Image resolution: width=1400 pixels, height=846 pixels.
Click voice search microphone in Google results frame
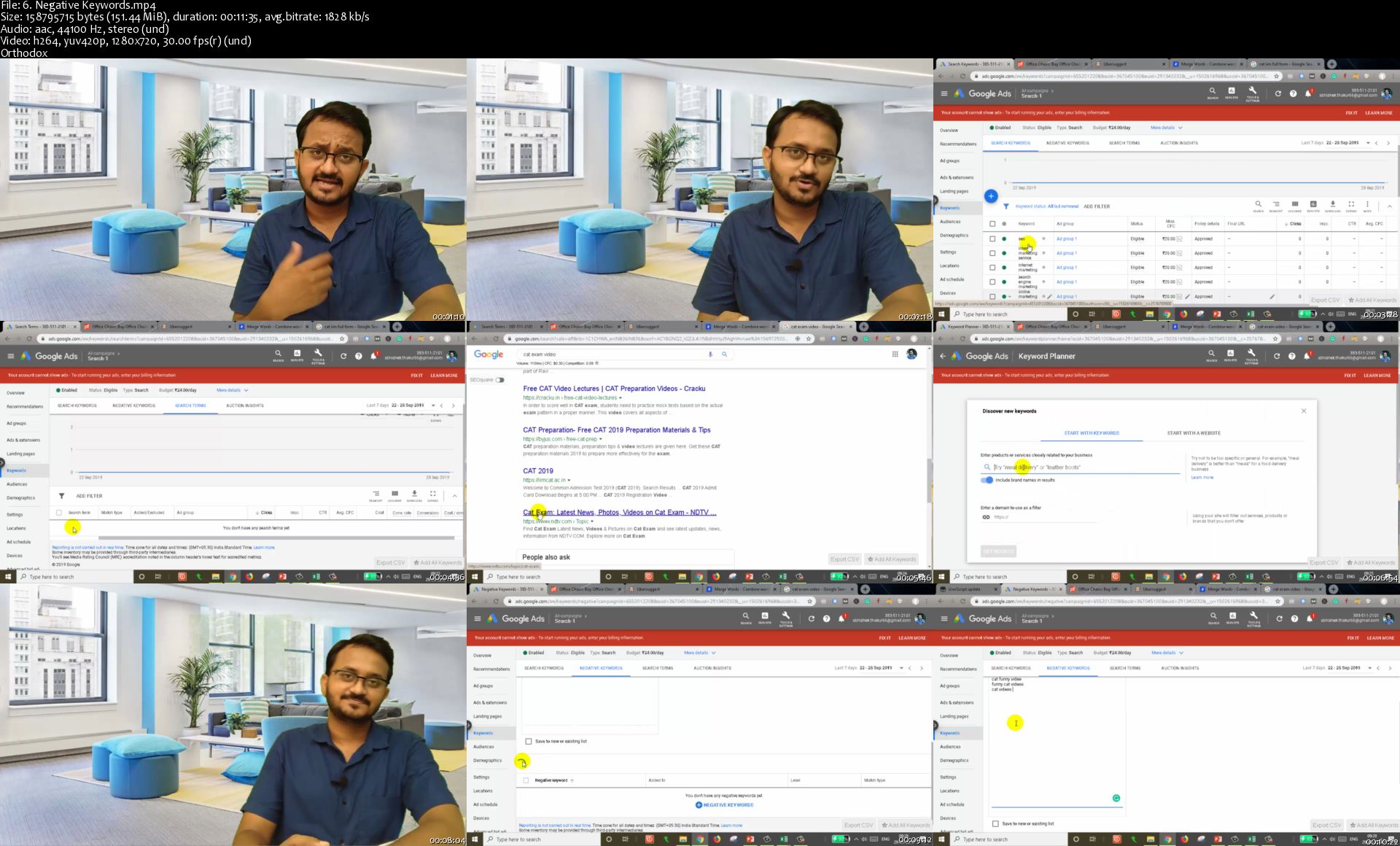710,354
